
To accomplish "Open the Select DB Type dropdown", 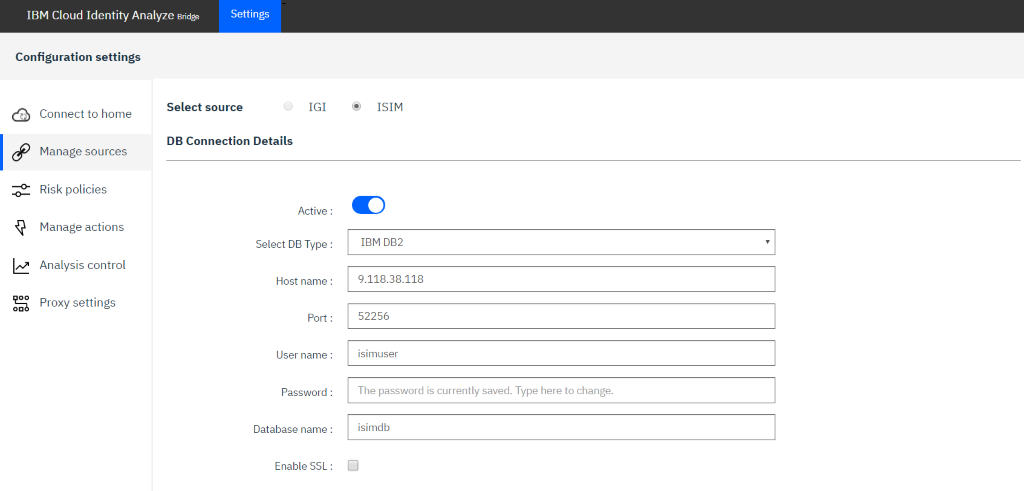I will click(x=562, y=242).
